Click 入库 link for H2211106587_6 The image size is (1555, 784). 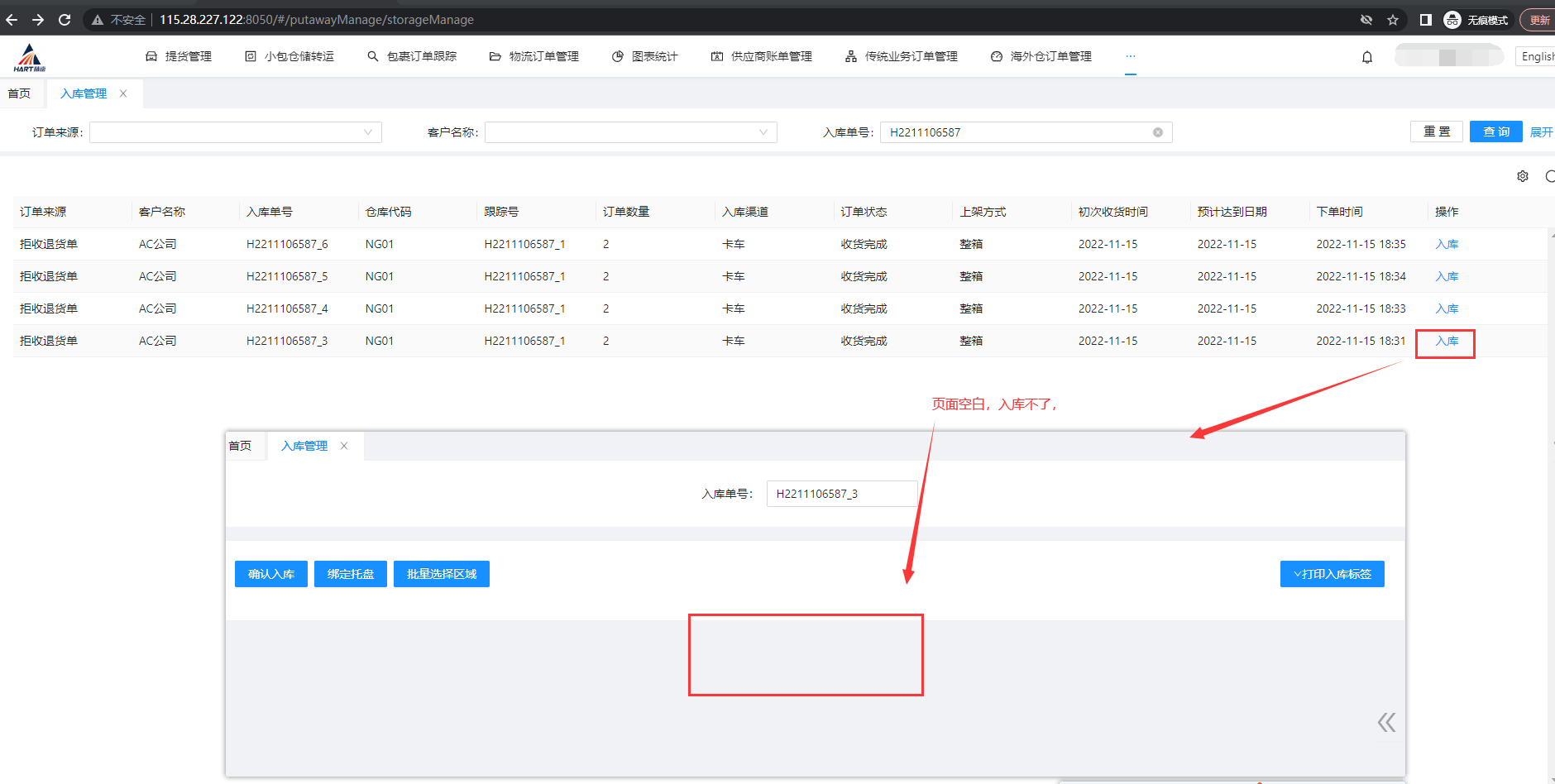1447,244
